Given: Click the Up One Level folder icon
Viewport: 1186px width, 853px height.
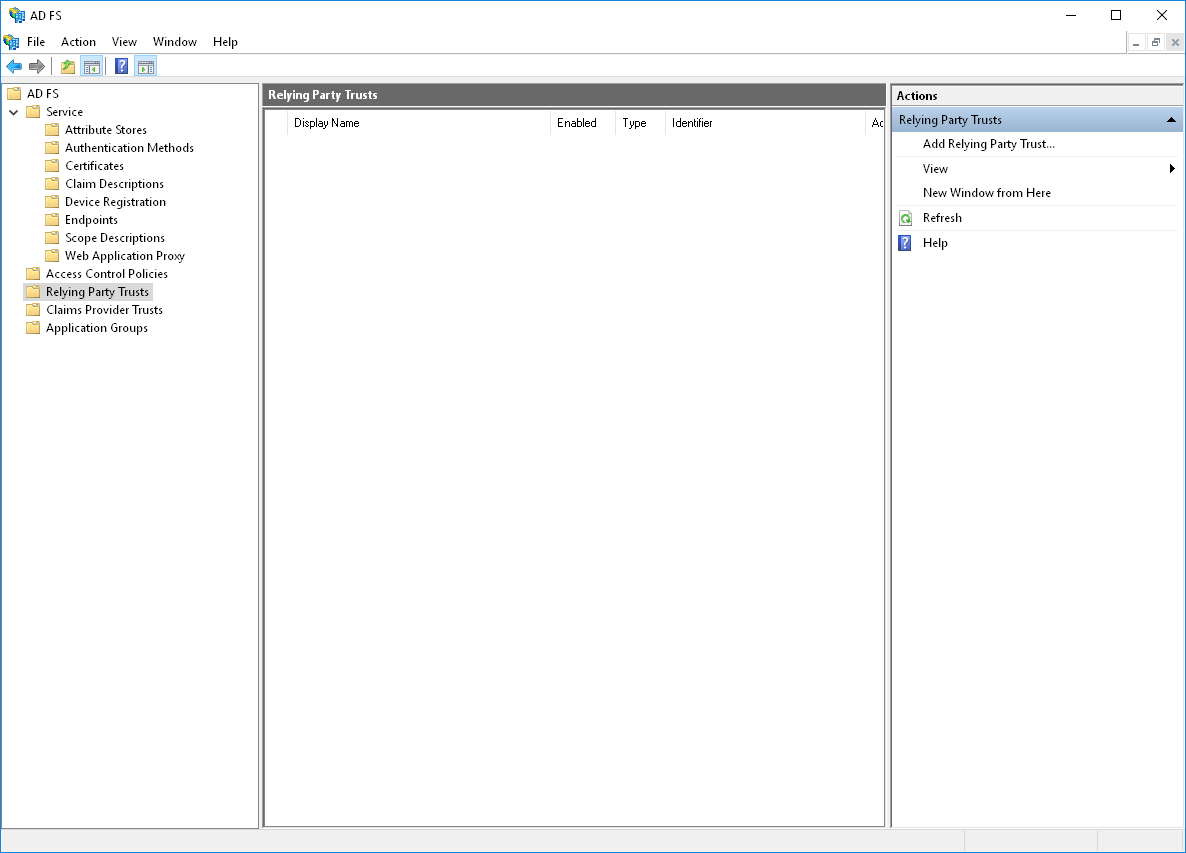Looking at the screenshot, I should [68, 67].
